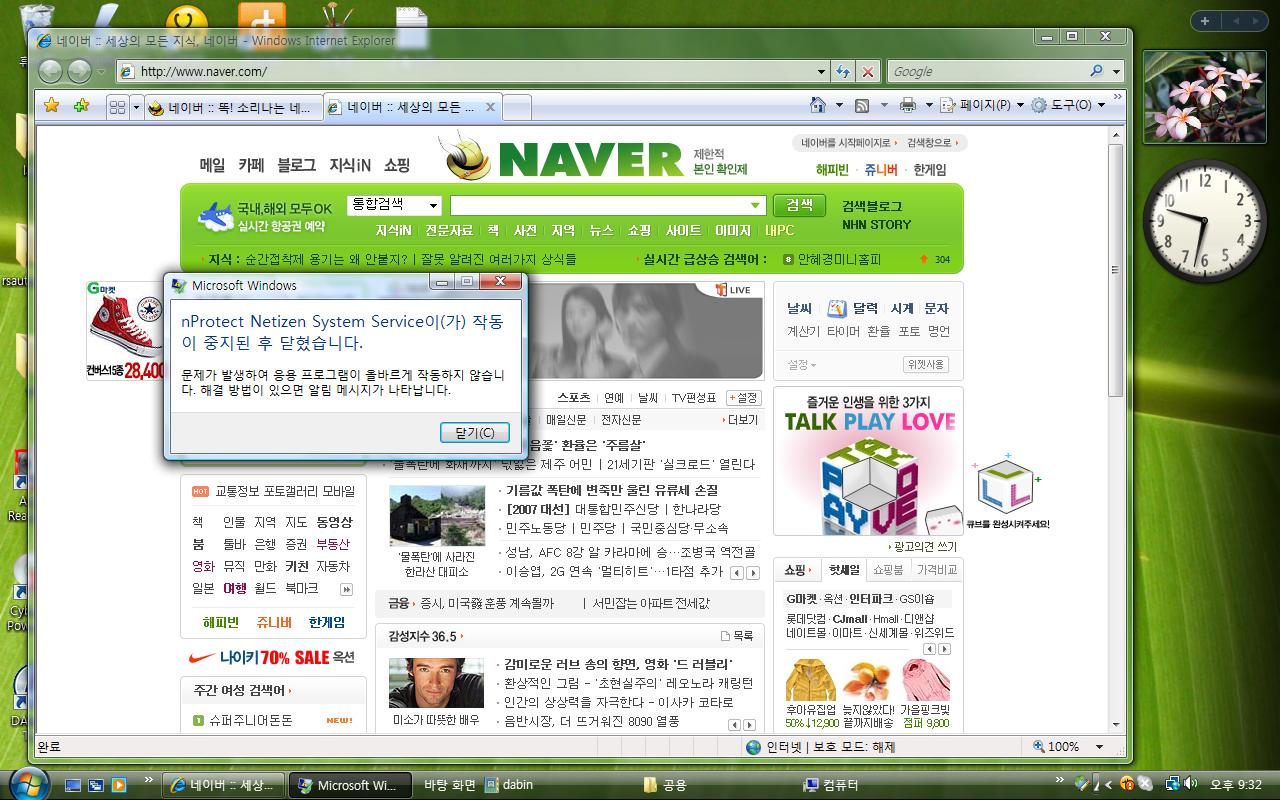1280x800 pixels.
Task: Click the Print icon in IE toolbar
Action: pos(908,105)
